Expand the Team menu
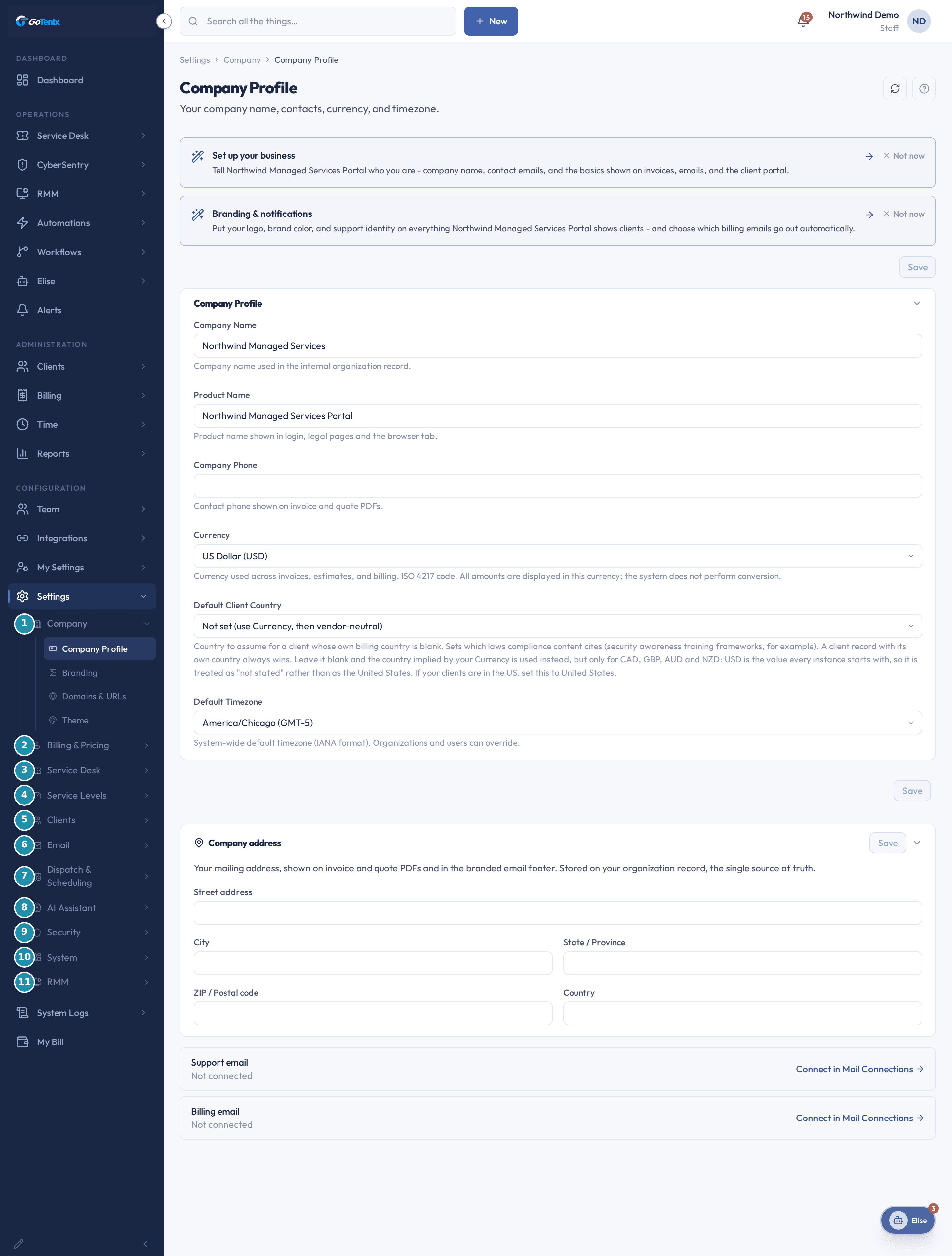Screen dimensions: 952x1256 click(x=82, y=509)
